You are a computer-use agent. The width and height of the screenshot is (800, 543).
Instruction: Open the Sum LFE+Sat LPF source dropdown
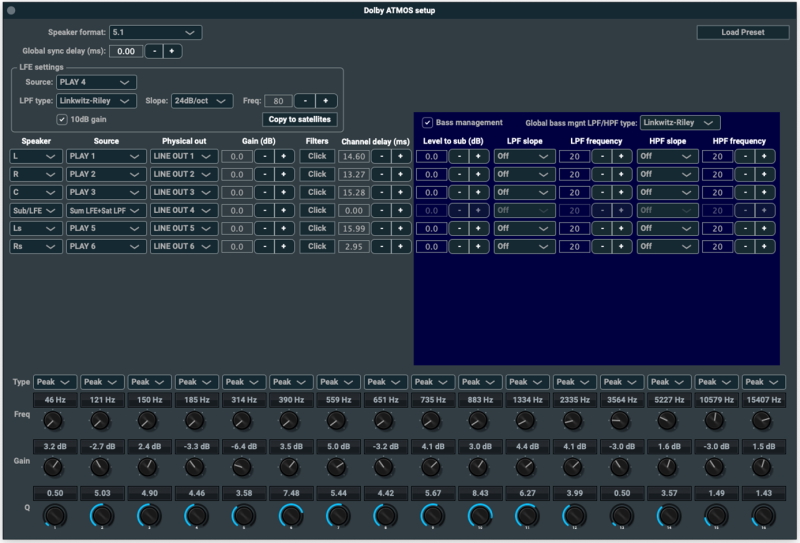click(x=105, y=210)
